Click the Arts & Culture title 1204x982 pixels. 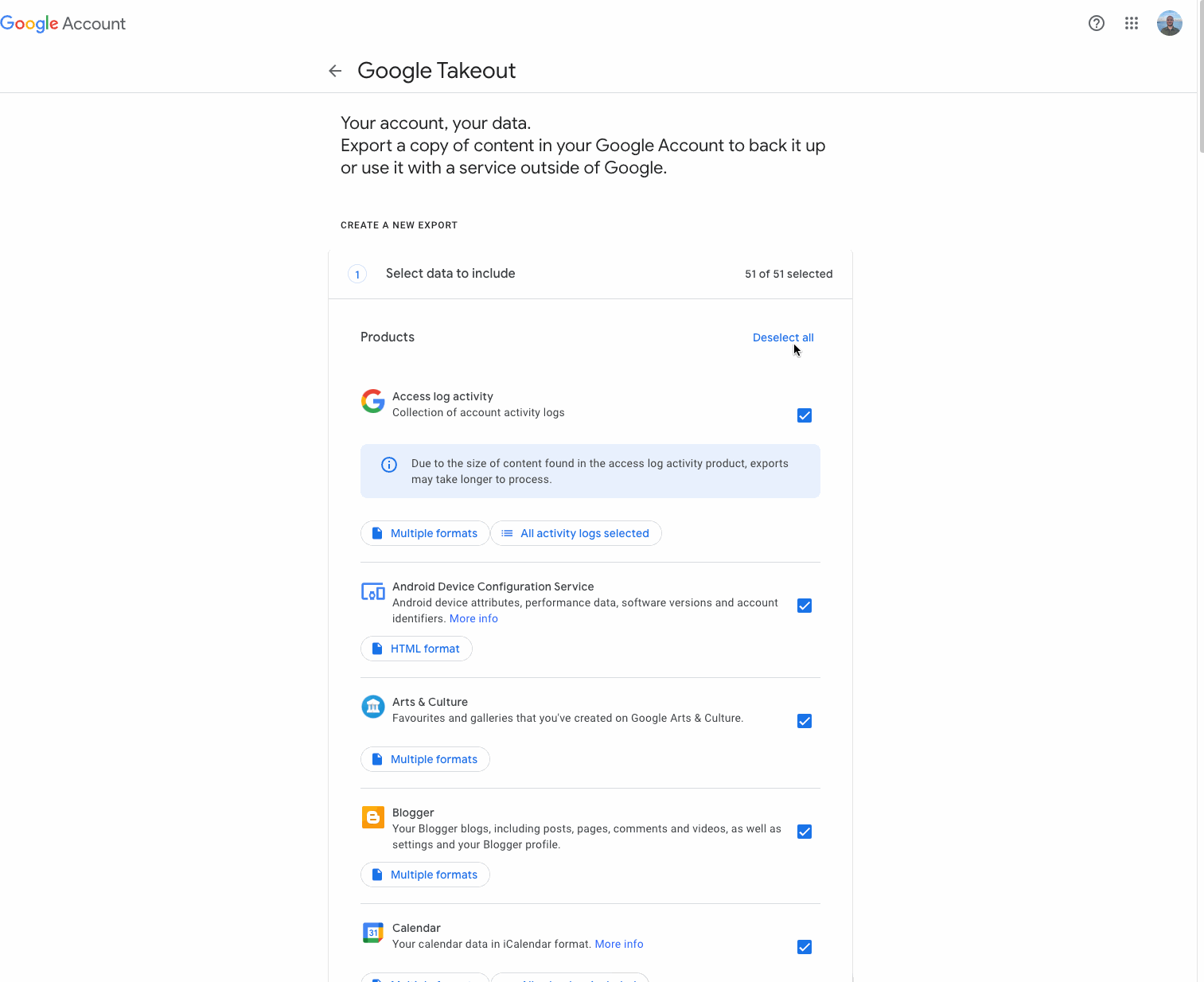(430, 702)
